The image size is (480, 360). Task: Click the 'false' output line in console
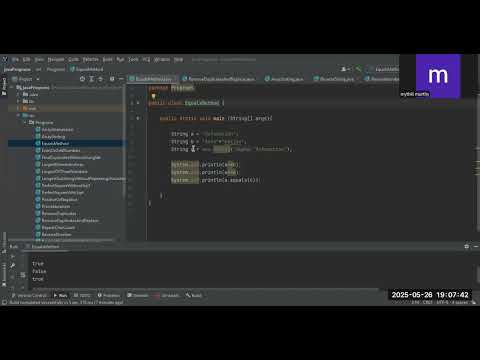coord(39,271)
